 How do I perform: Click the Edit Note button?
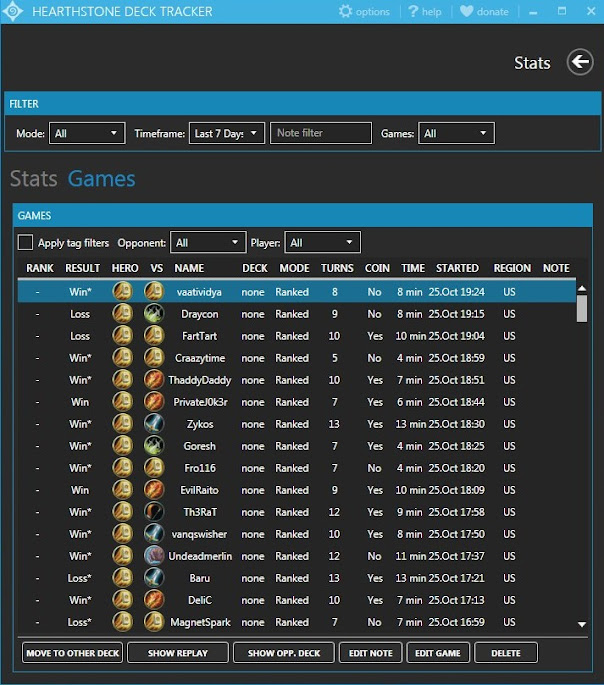370,653
